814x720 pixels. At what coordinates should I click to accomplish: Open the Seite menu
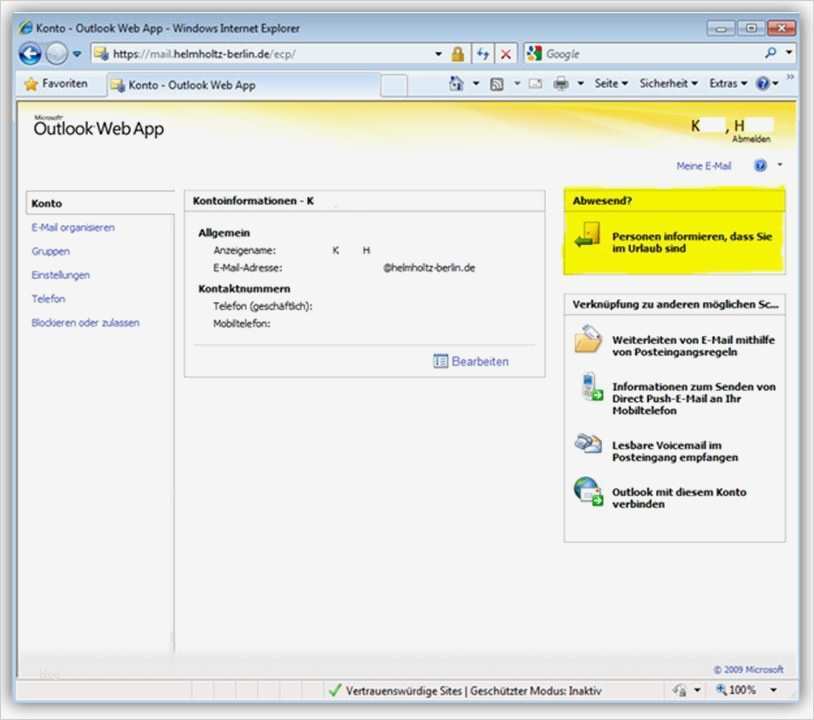[611, 84]
